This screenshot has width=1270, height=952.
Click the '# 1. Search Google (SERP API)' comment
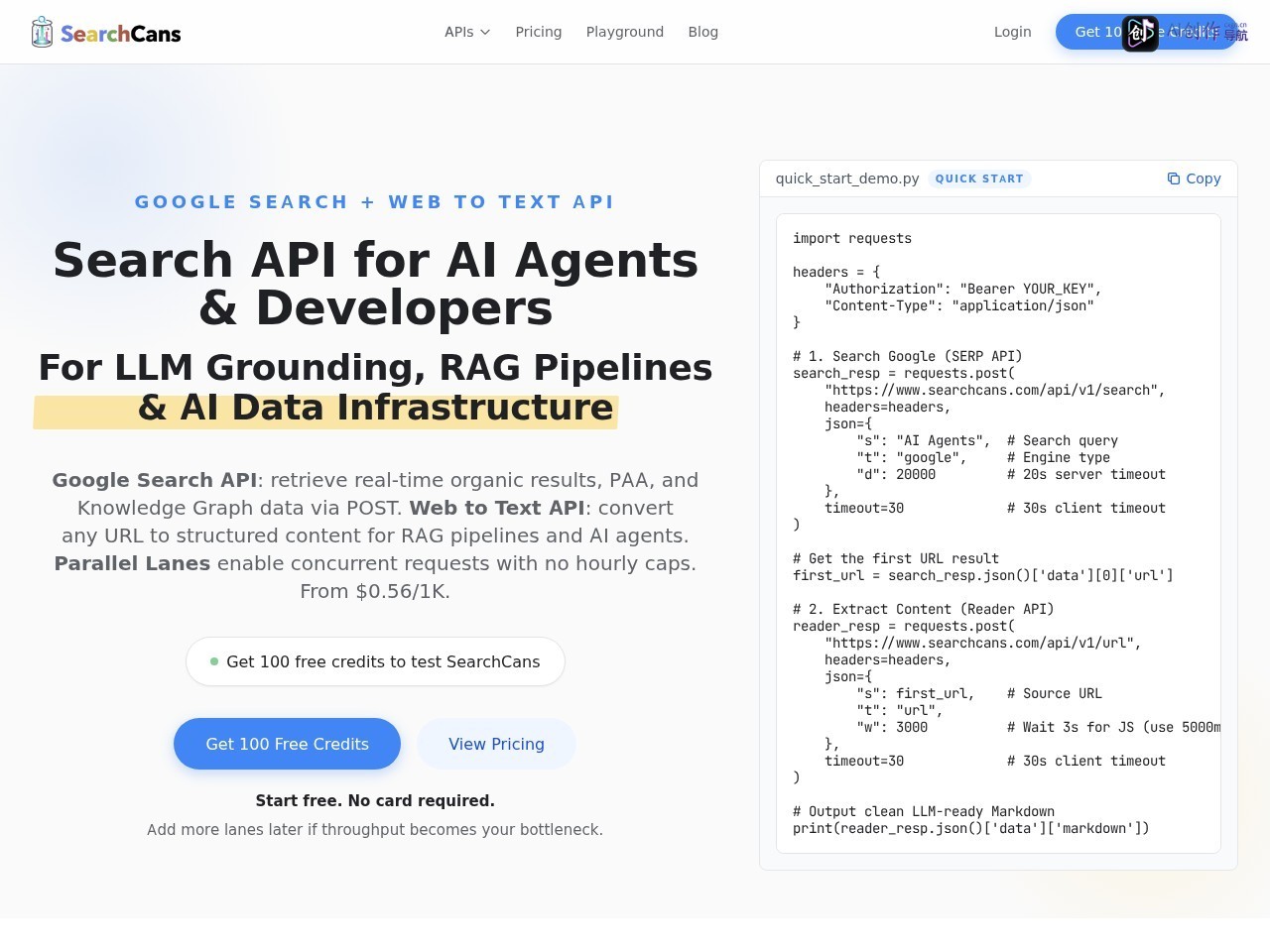click(x=907, y=356)
